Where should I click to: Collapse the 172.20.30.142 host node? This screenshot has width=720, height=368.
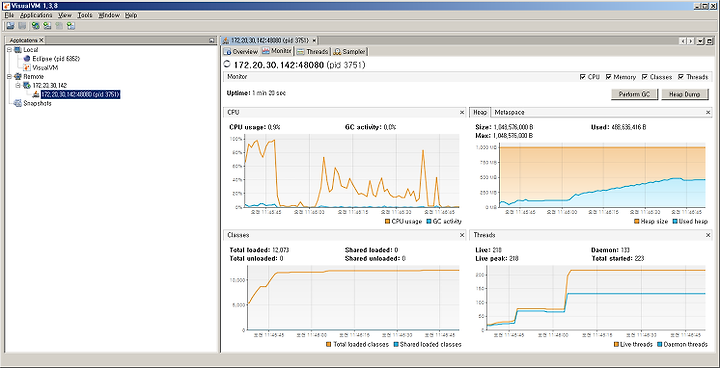[x=18, y=85]
